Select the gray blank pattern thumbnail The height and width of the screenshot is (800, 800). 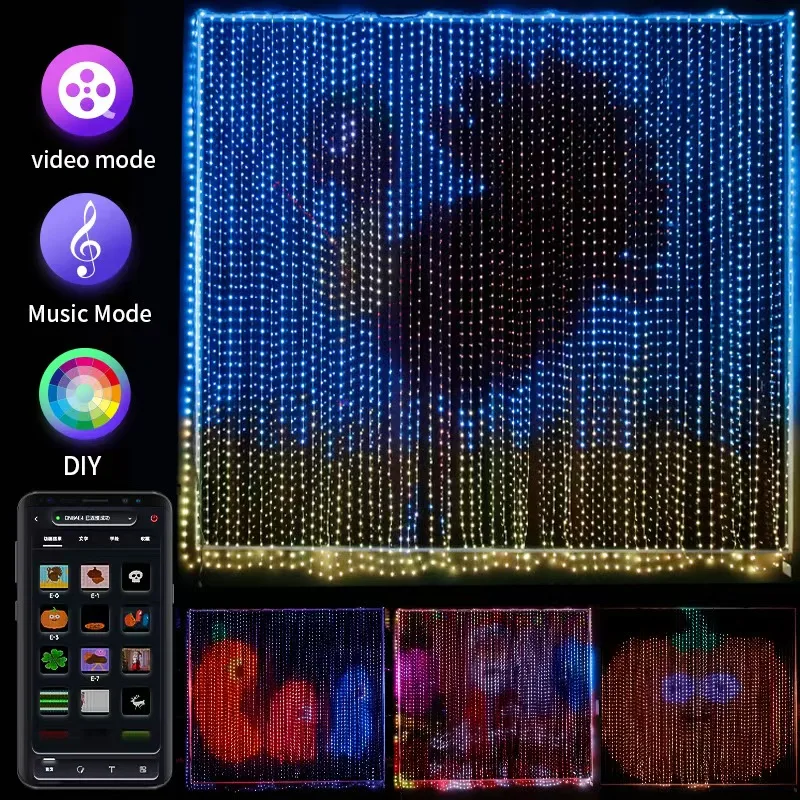tap(95, 702)
